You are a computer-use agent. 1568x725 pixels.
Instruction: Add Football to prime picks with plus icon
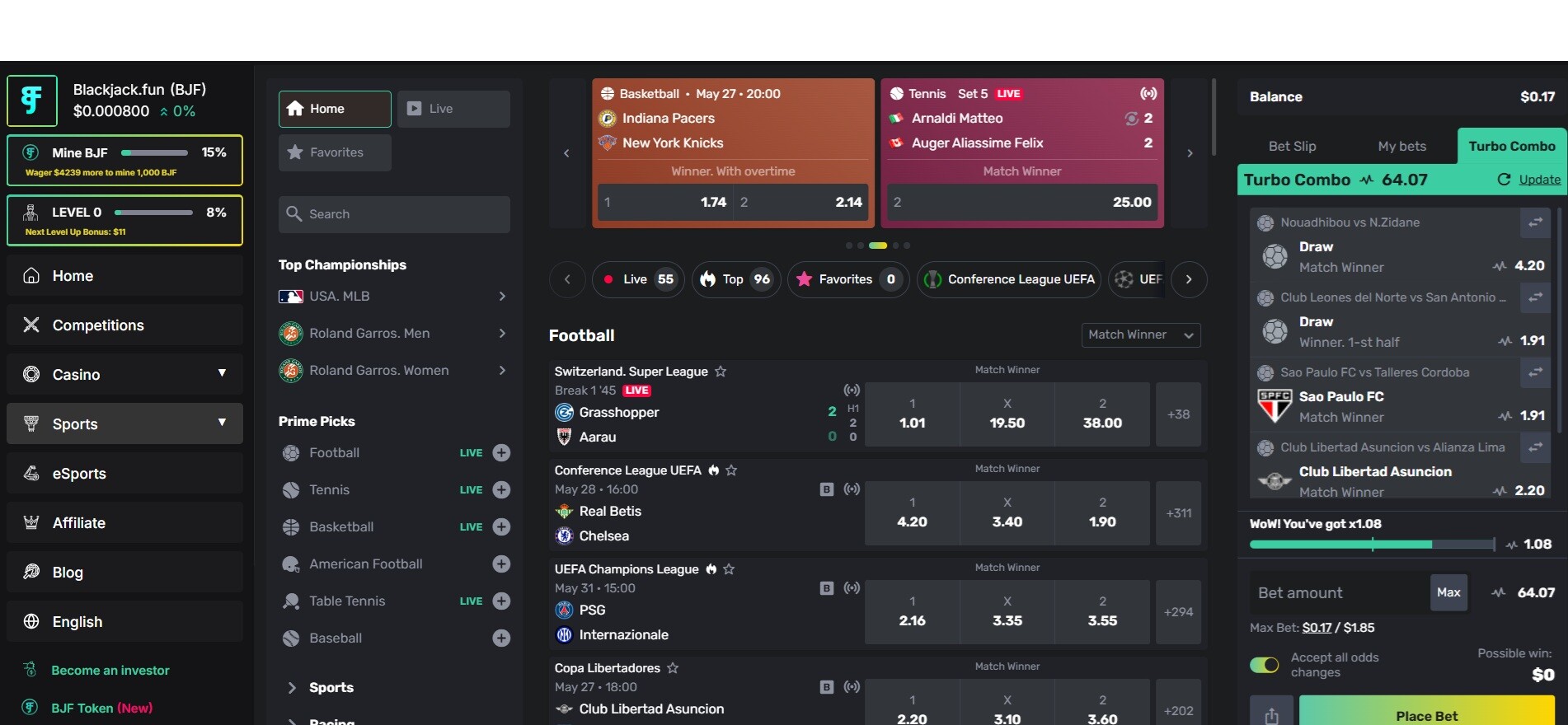pyautogui.click(x=501, y=452)
